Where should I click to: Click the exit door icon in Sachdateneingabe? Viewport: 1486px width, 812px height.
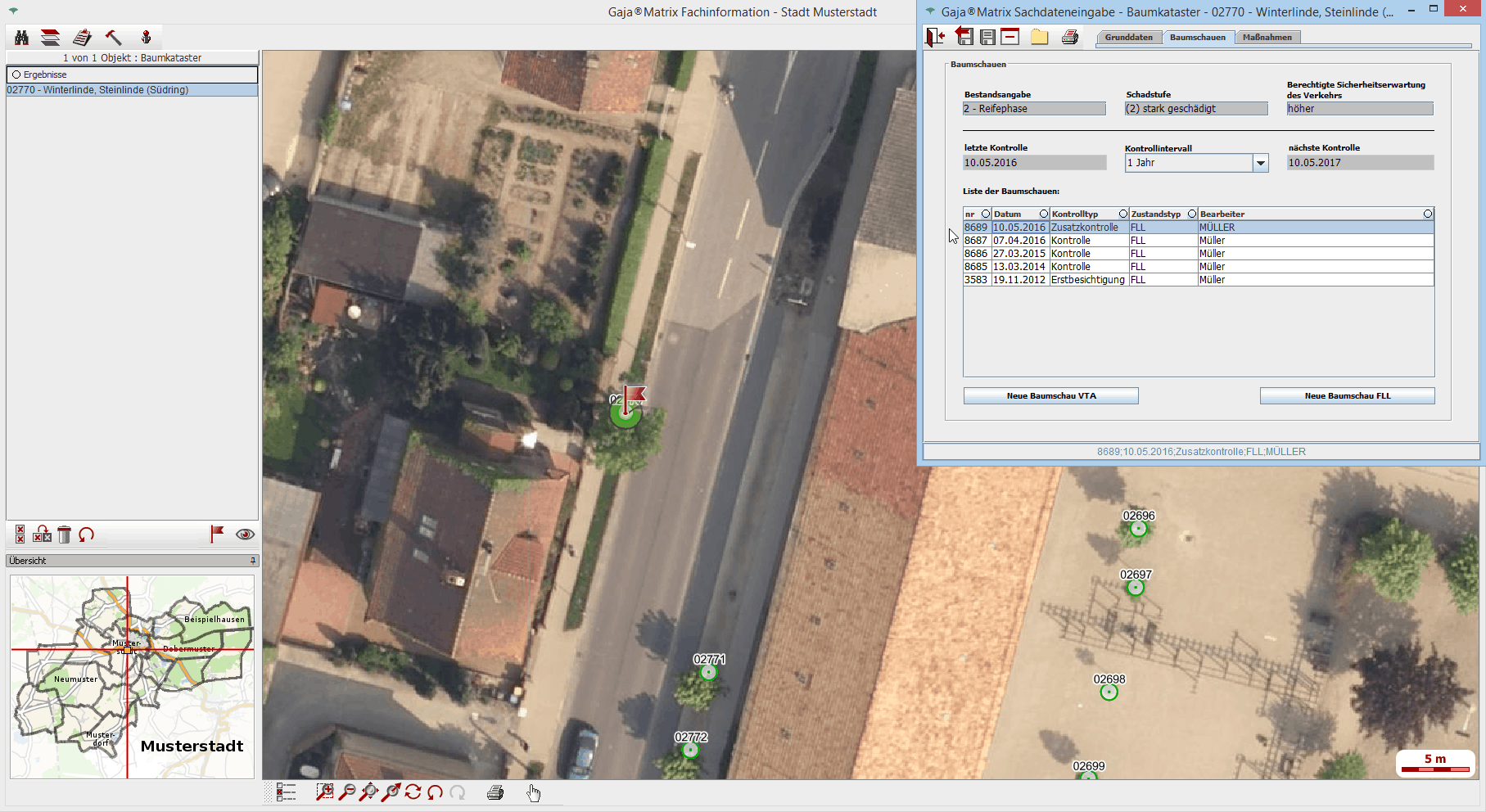[x=935, y=37]
